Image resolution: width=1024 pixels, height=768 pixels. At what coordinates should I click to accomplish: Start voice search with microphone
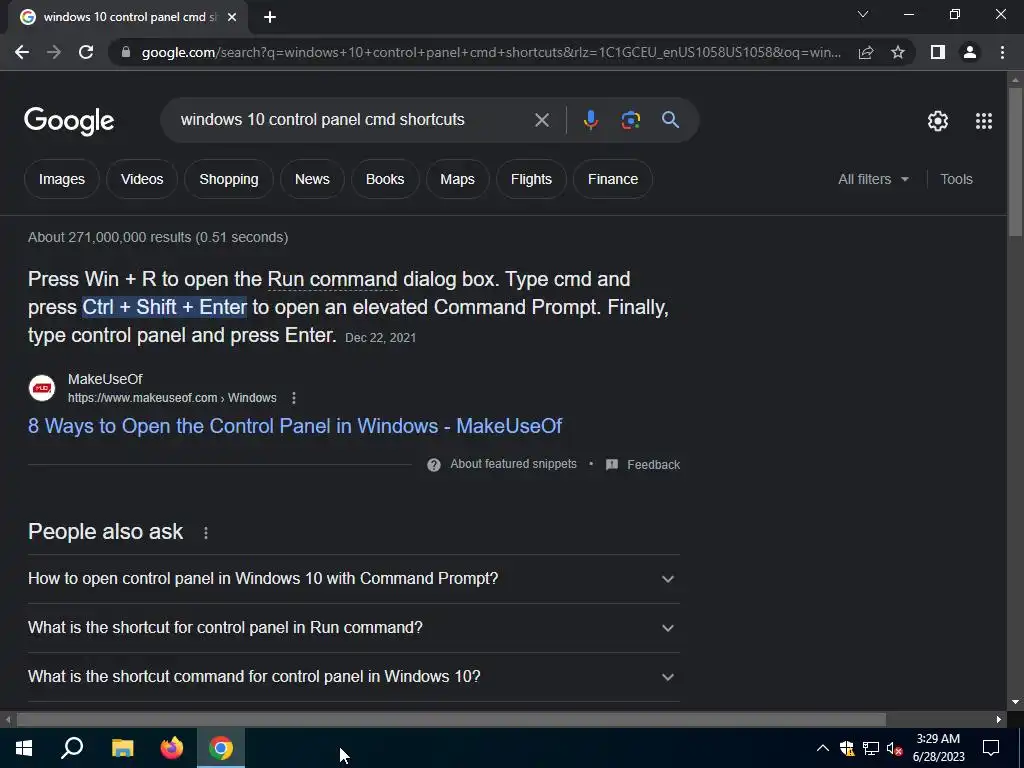click(x=590, y=120)
